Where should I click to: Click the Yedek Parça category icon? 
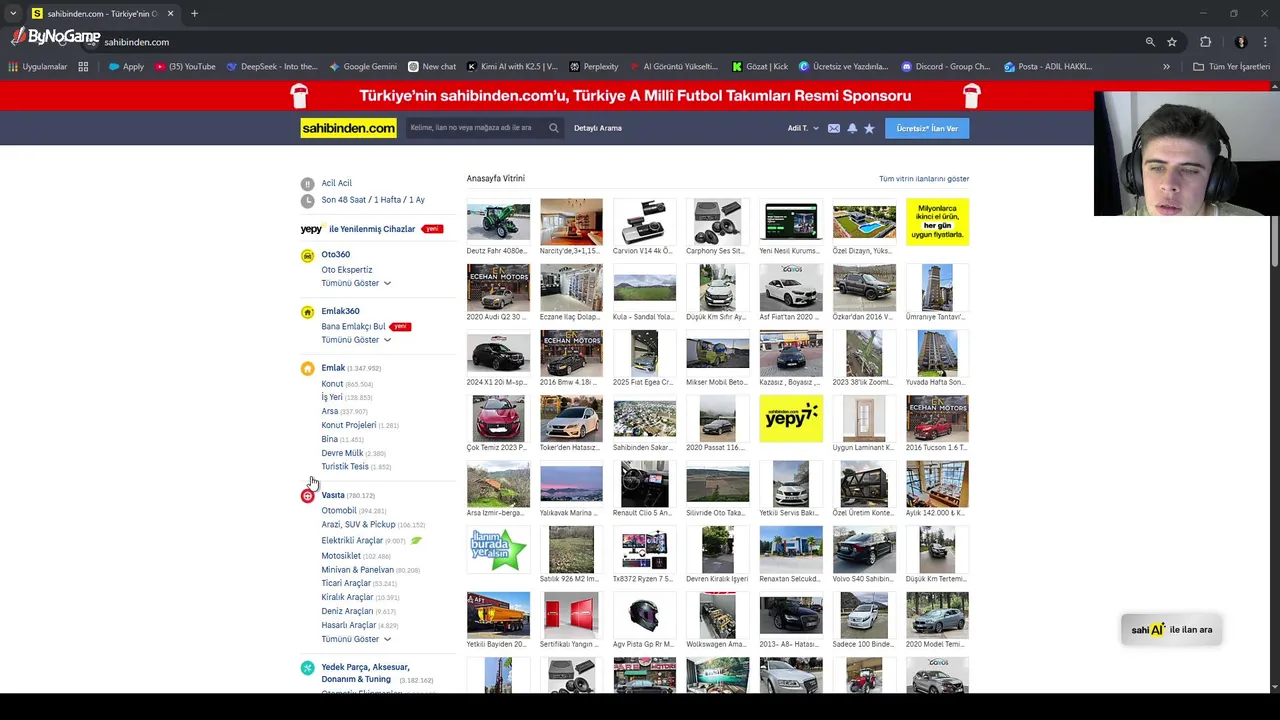point(307,668)
